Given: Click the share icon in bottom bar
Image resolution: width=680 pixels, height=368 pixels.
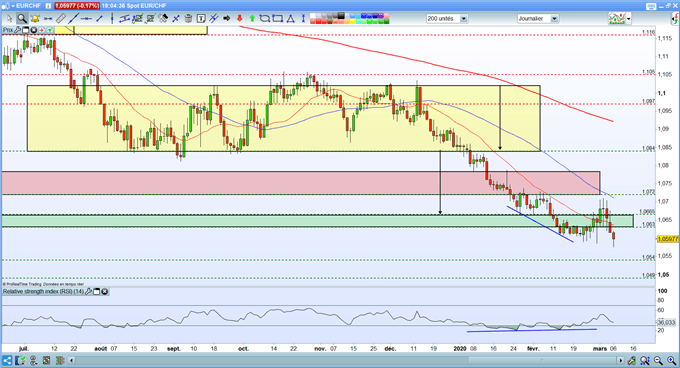Looking at the screenshot, I should click(7, 360).
